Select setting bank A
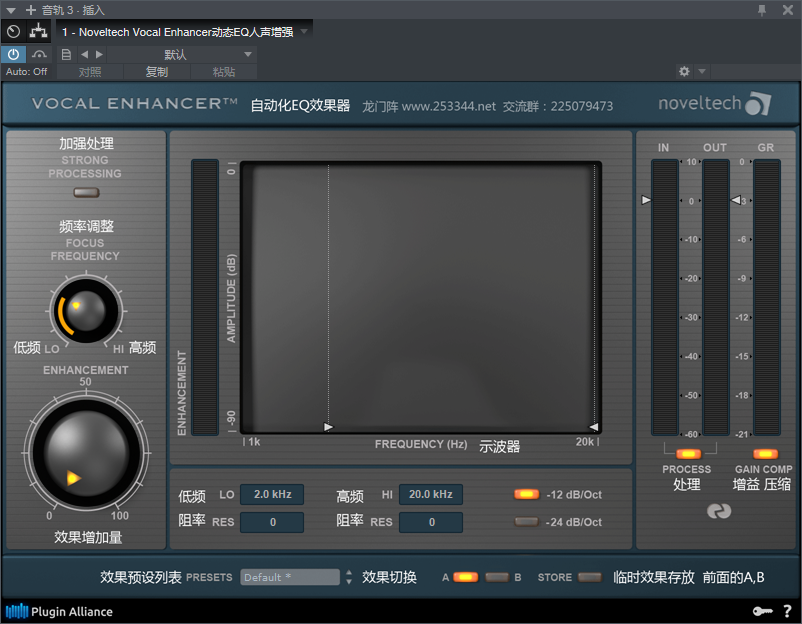 pyautogui.click(x=465, y=577)
